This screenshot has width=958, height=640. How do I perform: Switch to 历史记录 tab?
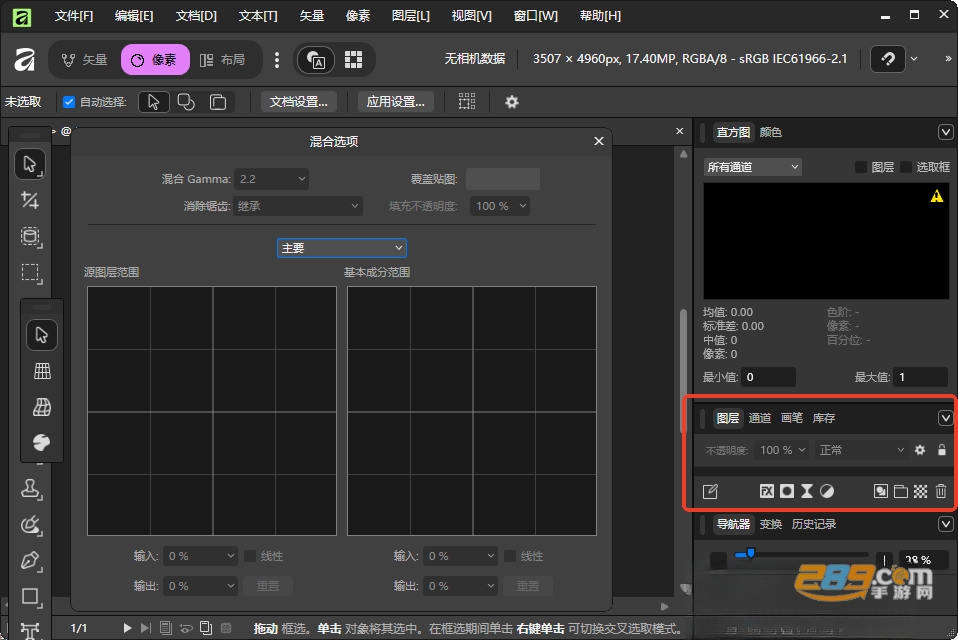[x=814, y=524]
